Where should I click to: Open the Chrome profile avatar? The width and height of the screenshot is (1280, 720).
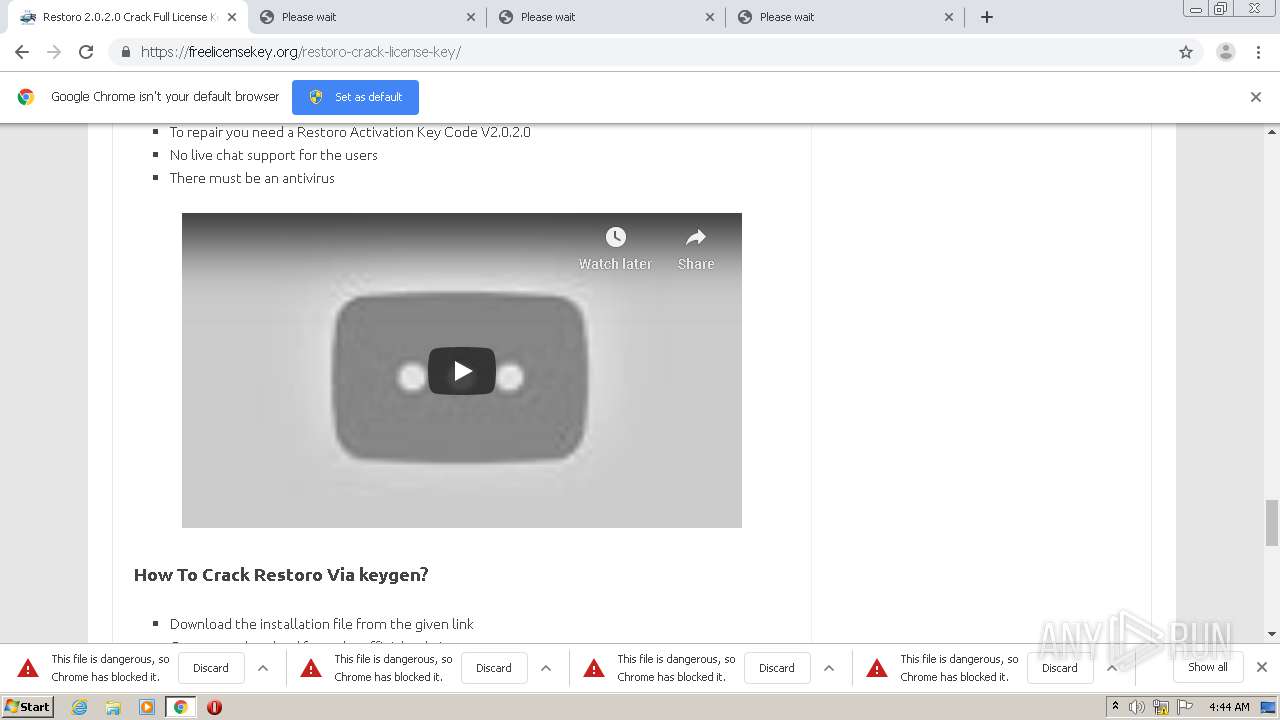click(x=1226, y=52)
